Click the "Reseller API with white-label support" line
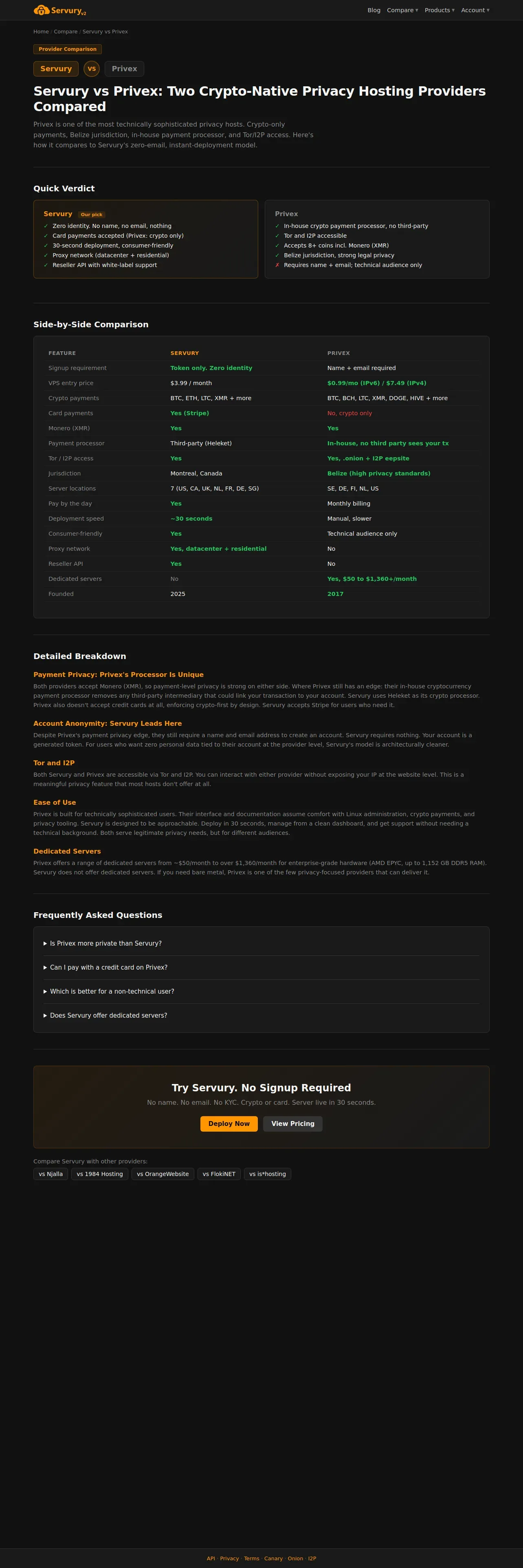Screen dimensions: 523x1568 tap(105, 265)
